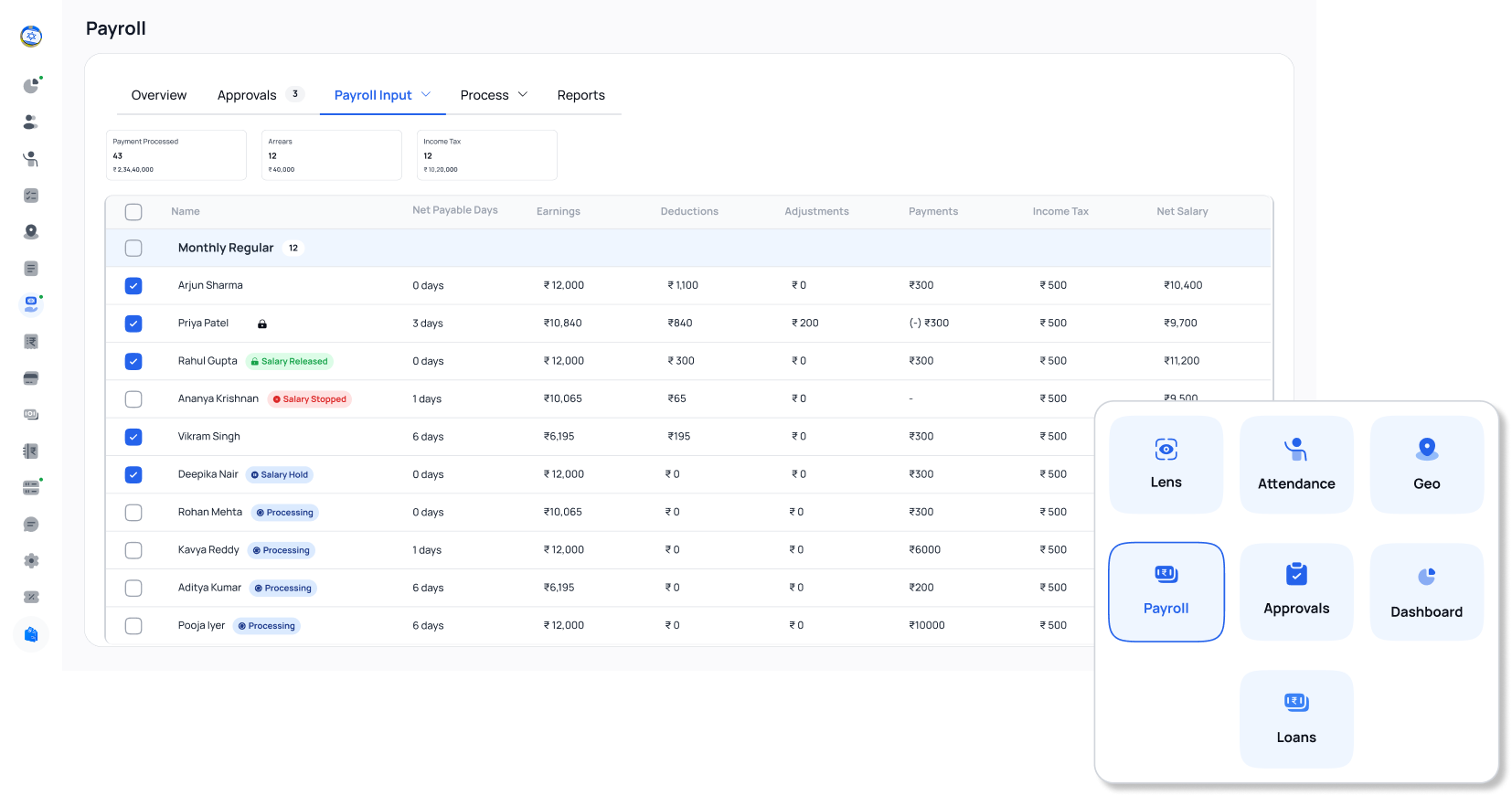Open the Dashboard app tile
The width and height of the screenshot is (1512, 796).
tap(1426, 591)
